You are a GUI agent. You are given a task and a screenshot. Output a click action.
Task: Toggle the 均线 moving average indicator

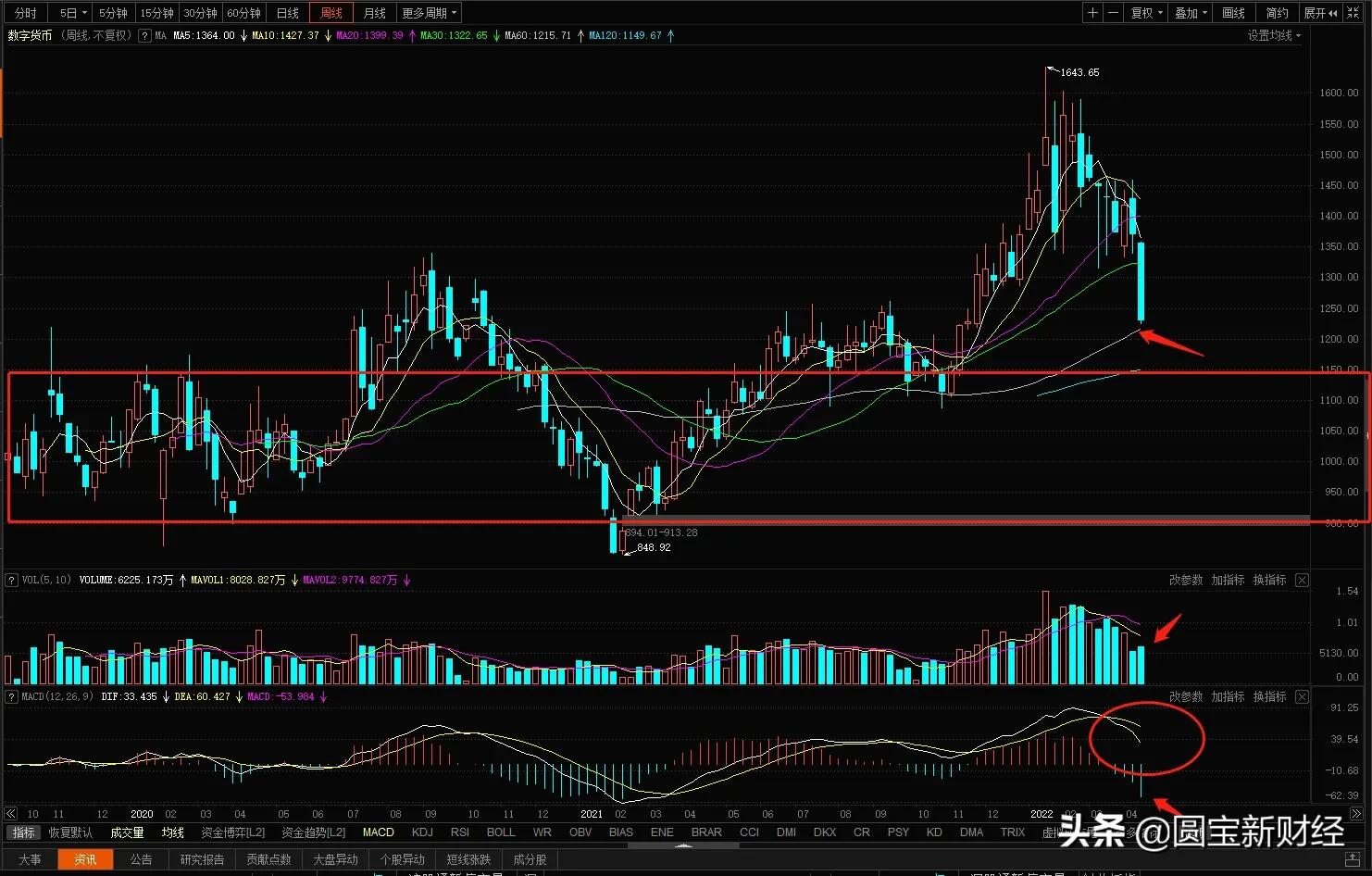point(173,832)
